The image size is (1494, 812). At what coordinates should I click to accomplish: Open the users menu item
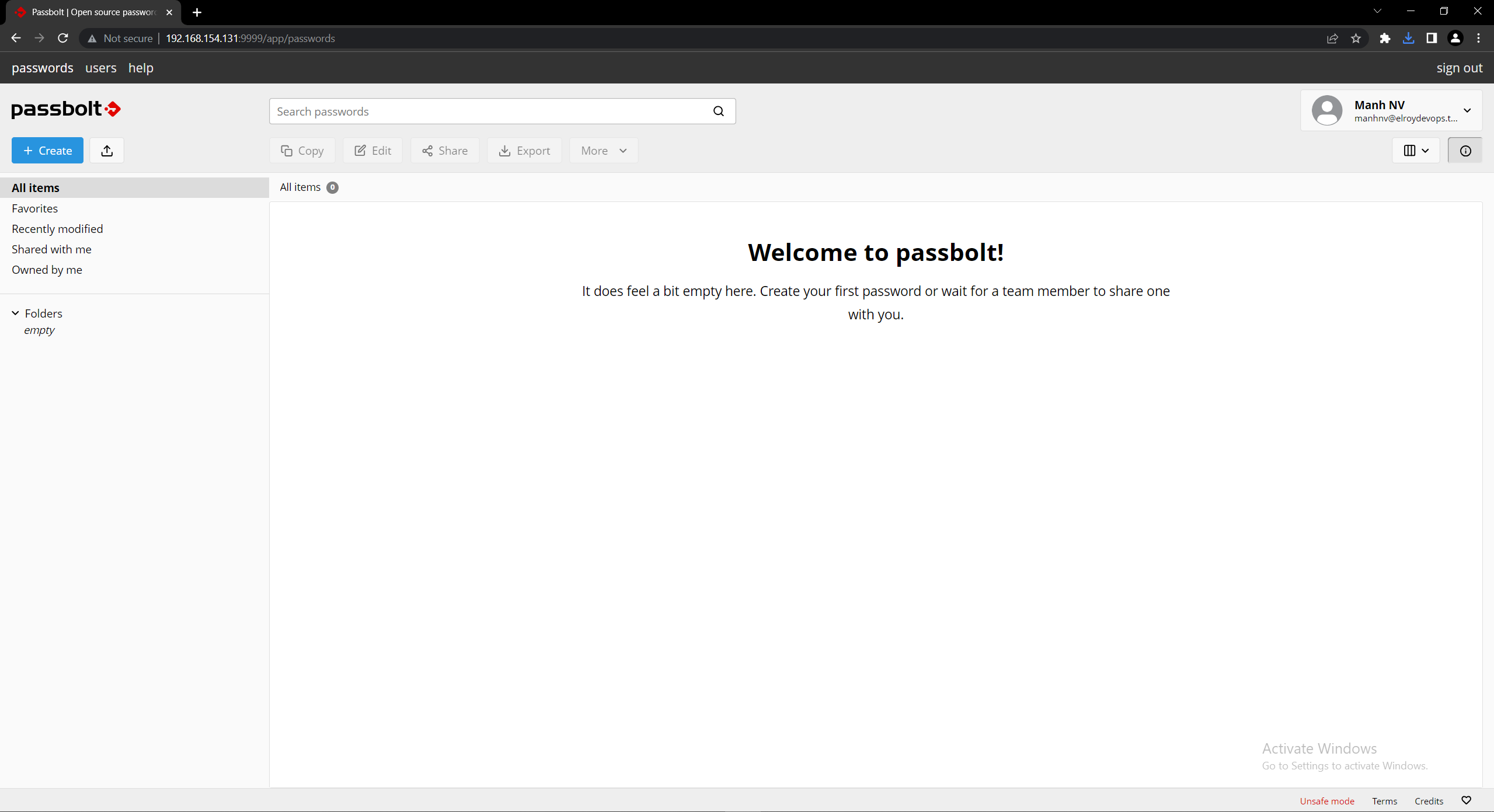[x=101, y=68]
